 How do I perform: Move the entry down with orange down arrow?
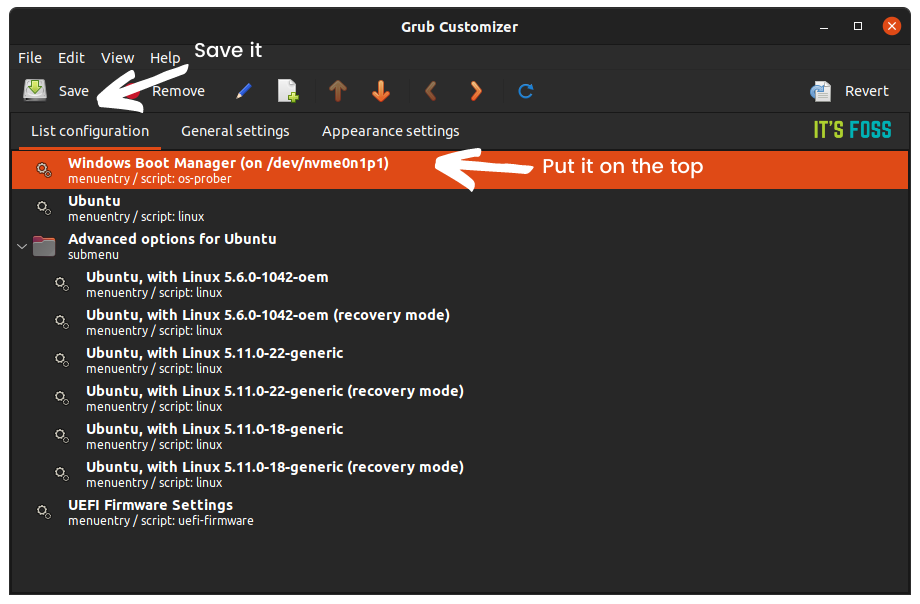381,91
